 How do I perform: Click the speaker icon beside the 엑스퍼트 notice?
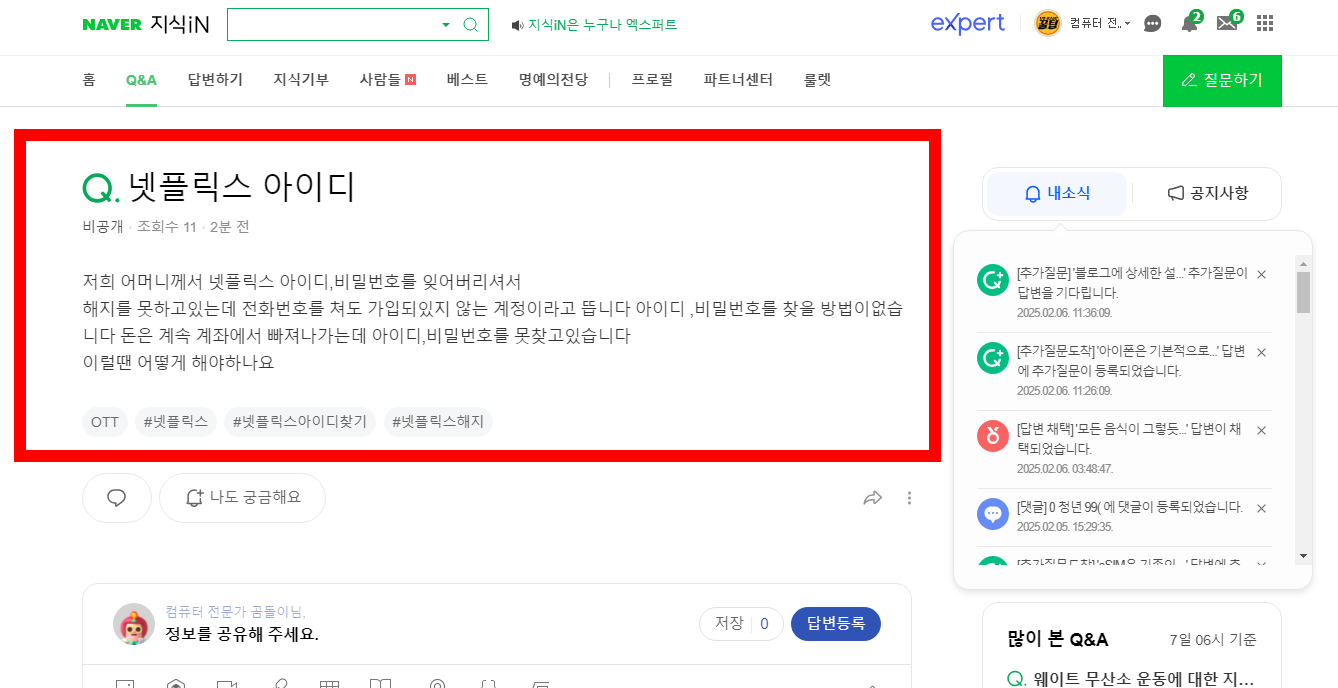click(517, 25)
